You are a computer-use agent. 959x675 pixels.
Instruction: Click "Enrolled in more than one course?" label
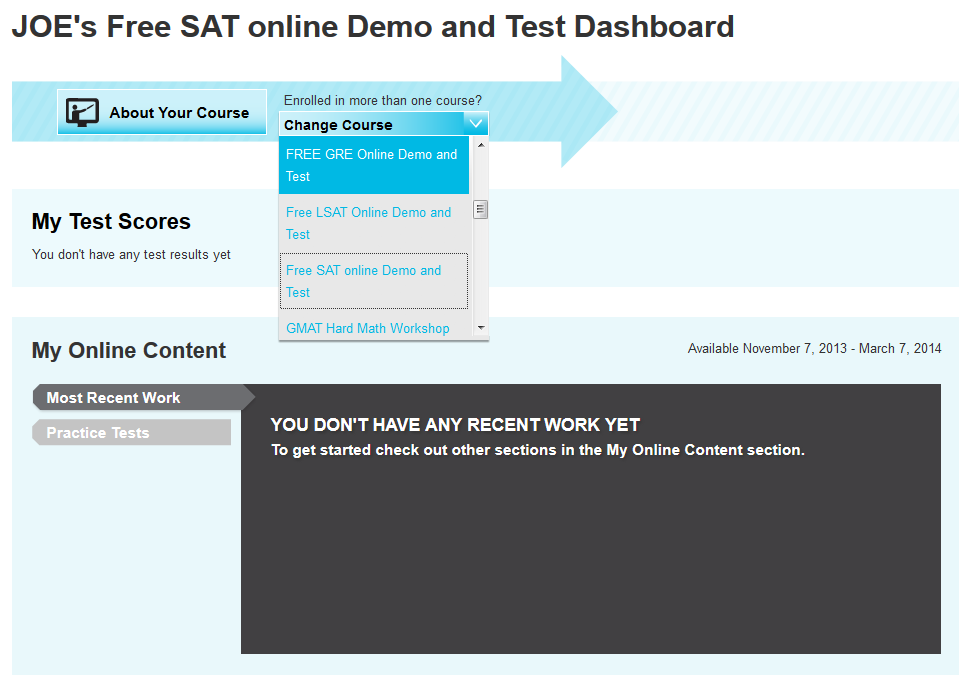(382, 101)
